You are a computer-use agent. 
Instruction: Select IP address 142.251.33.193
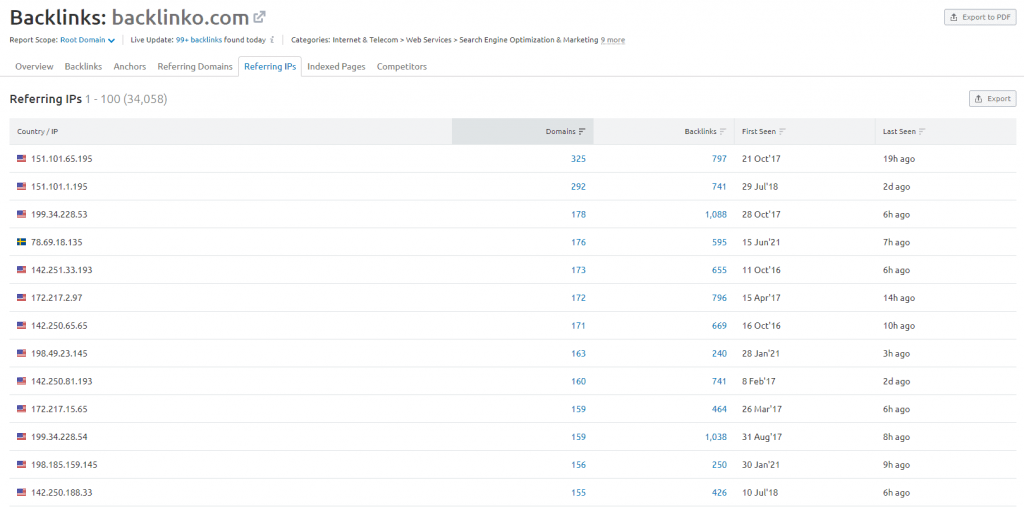tap(62, 270)
